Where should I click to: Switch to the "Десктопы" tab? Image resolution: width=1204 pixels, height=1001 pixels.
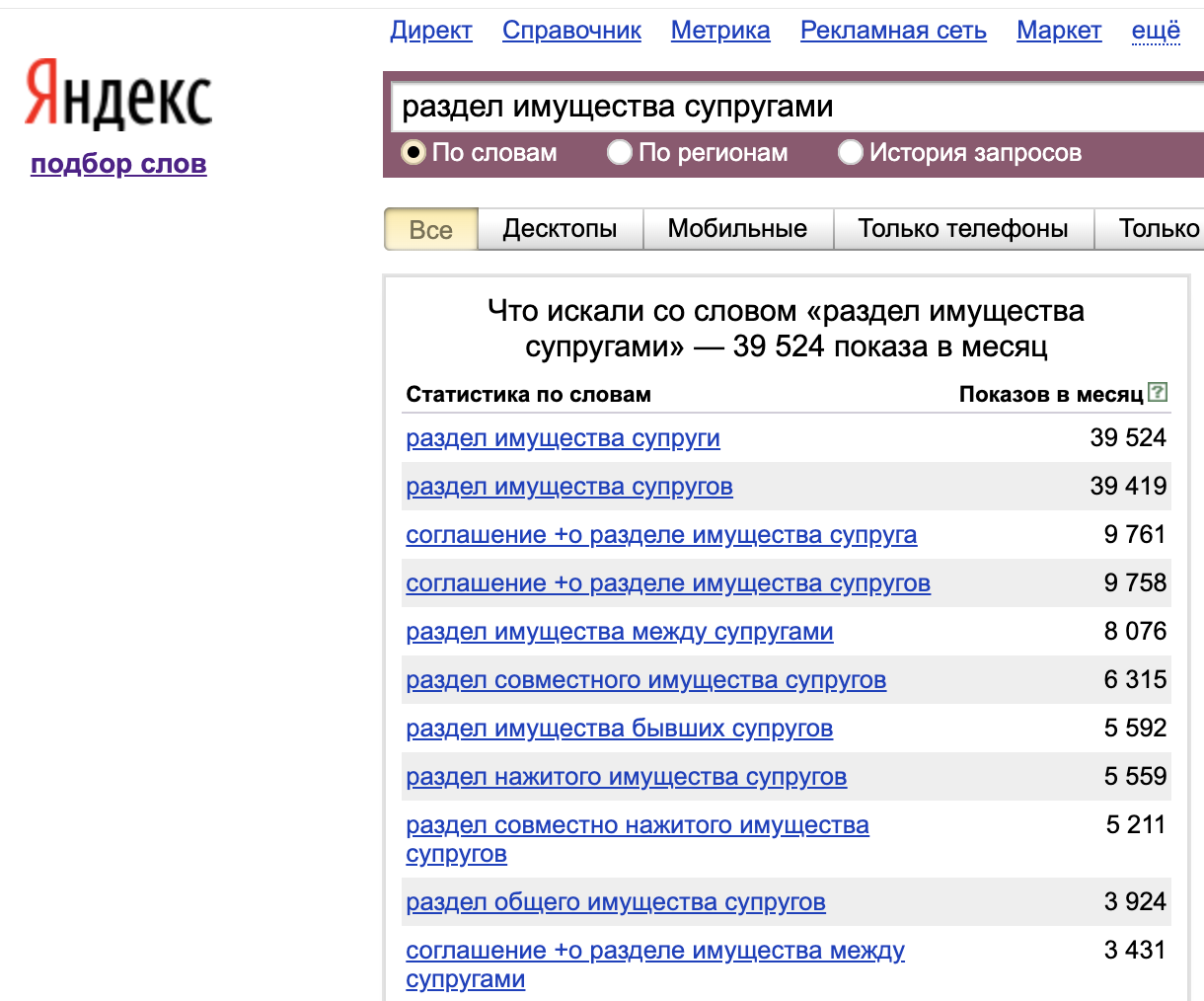point(560,229)
